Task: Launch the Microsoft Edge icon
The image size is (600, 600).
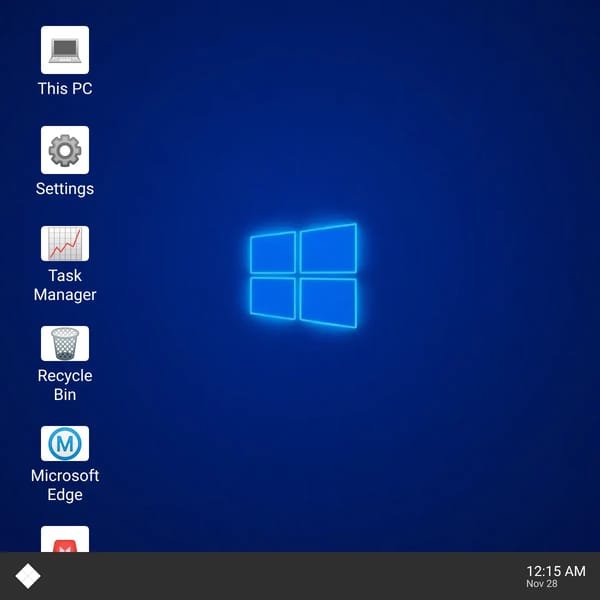Action: pos(65,443)
